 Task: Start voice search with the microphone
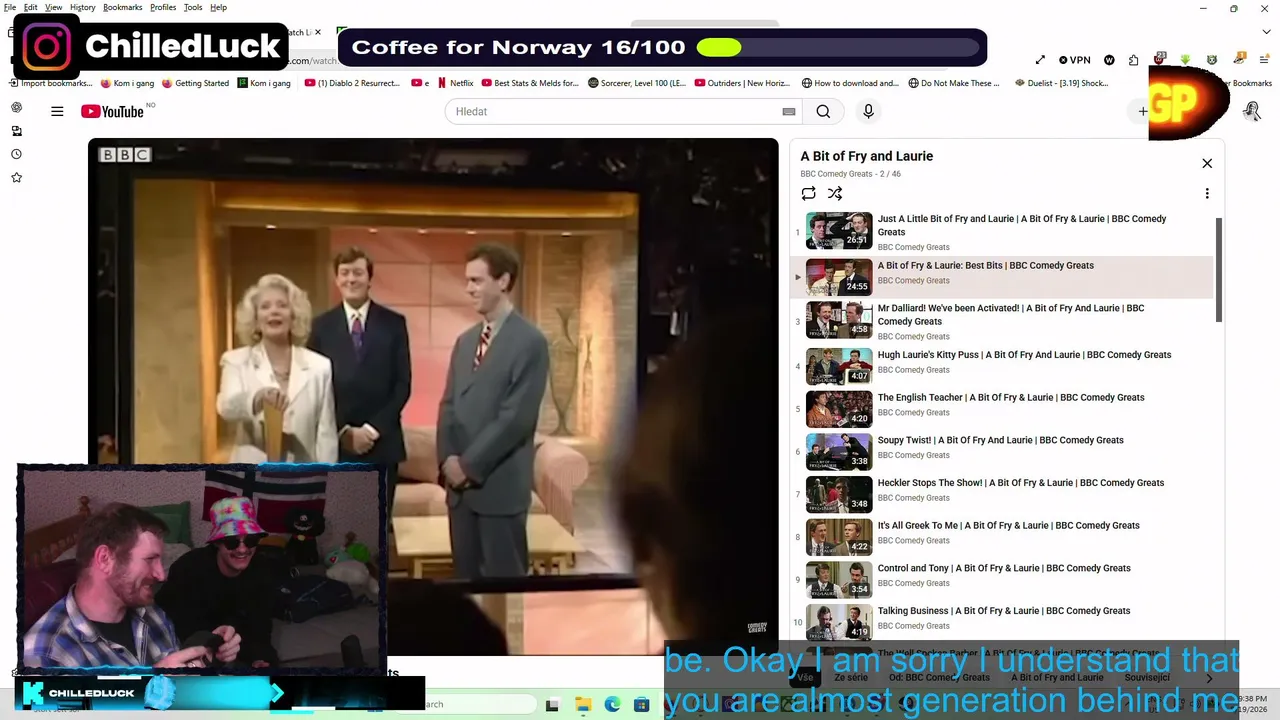click(868, 112)
